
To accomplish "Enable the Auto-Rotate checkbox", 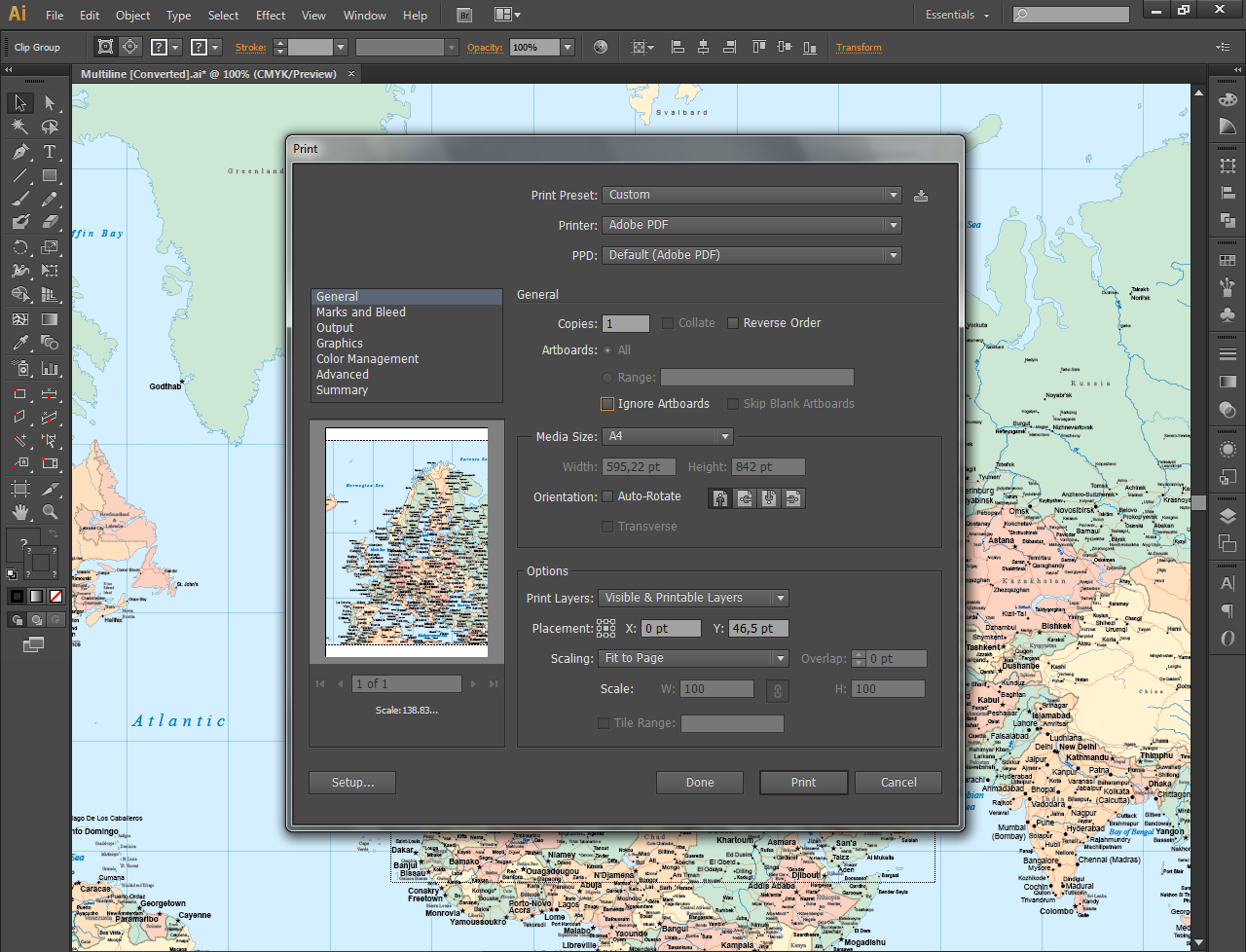I will tap(607, 496).
